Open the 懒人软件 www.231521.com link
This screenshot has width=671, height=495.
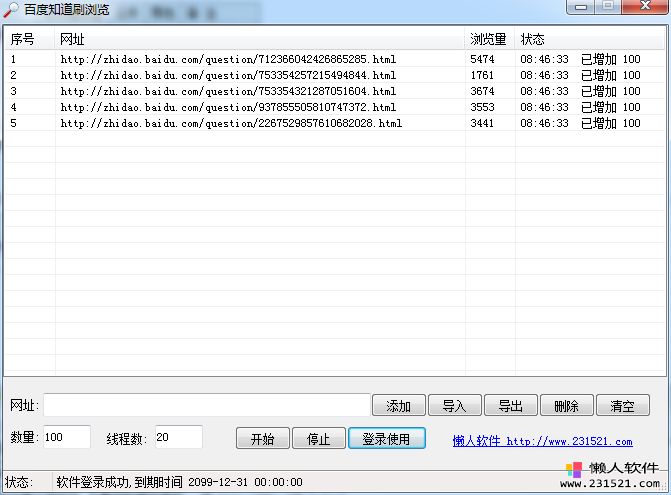543,441
